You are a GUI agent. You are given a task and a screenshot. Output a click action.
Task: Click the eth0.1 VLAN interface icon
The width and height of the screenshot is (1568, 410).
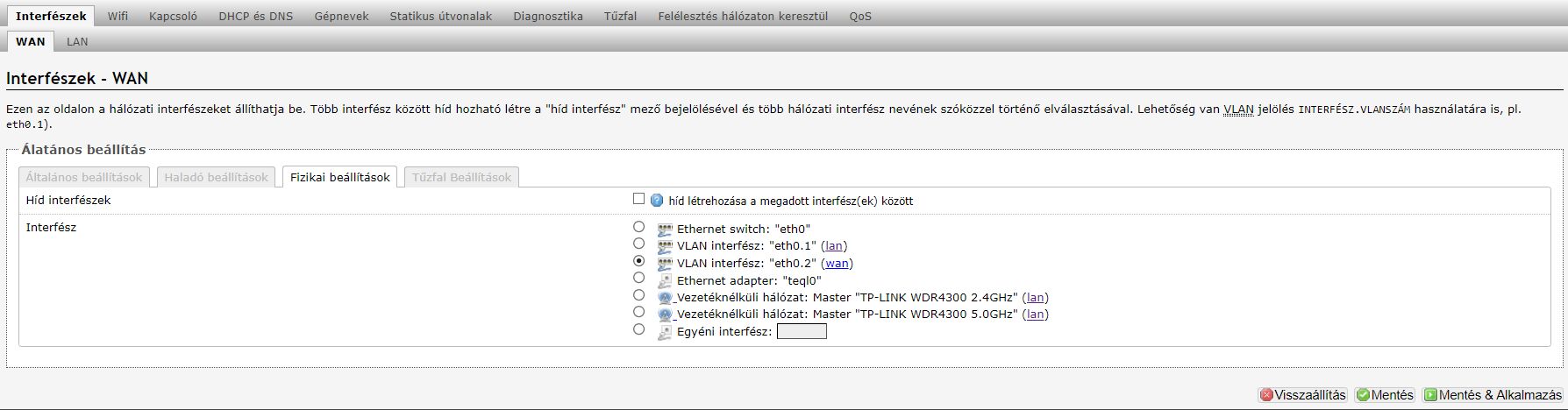[665, 247]
